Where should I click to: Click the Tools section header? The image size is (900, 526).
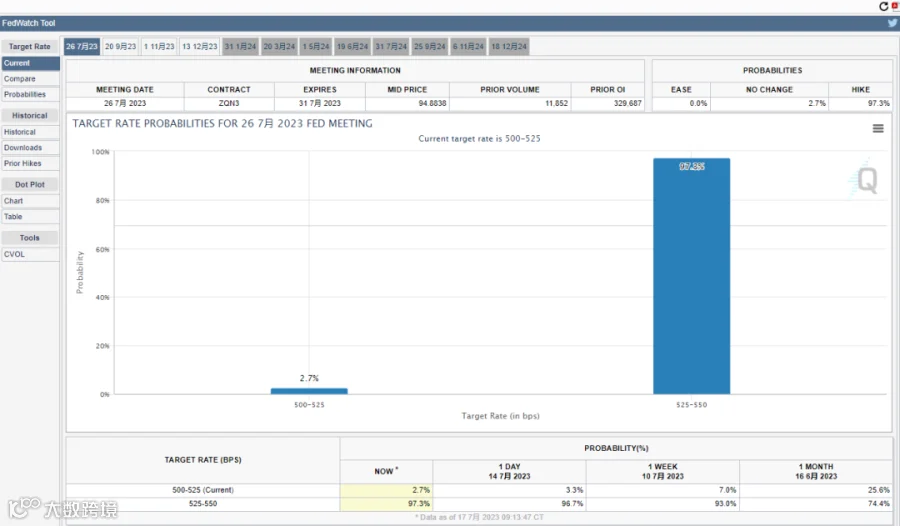30,238
